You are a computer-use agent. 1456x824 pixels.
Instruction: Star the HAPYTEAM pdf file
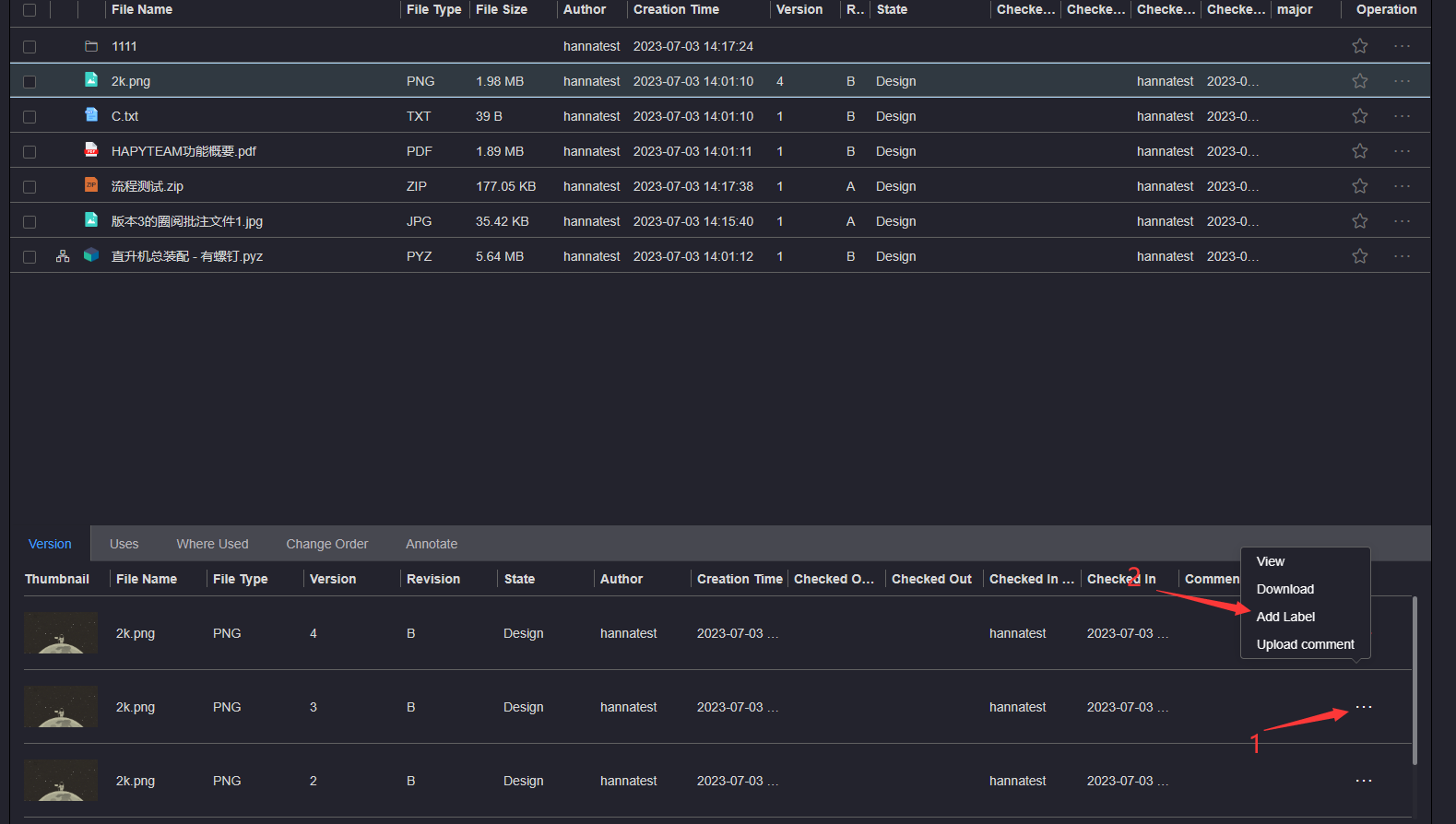tap(1359, 151)
